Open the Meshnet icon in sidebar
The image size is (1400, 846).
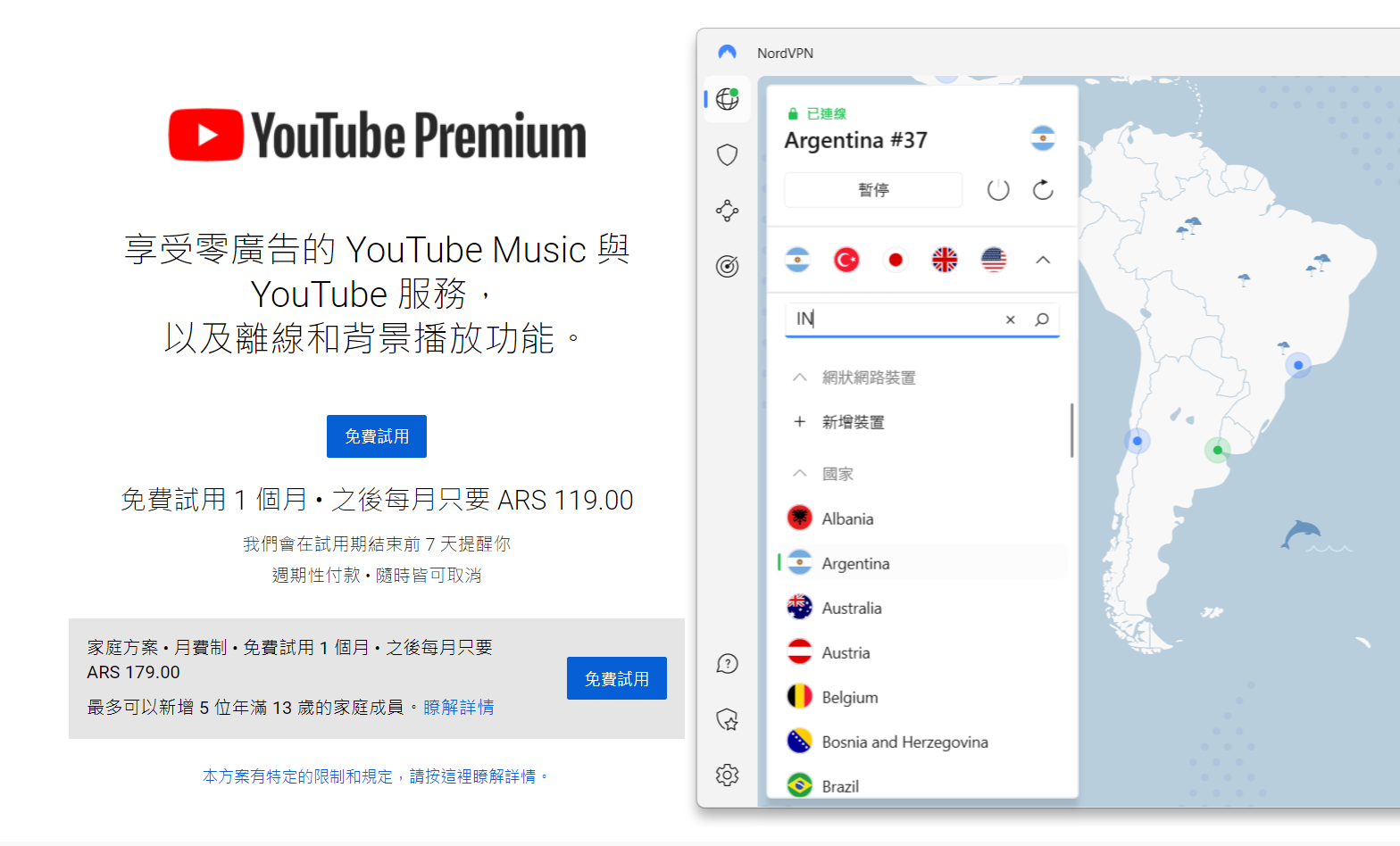coord(727,211)
